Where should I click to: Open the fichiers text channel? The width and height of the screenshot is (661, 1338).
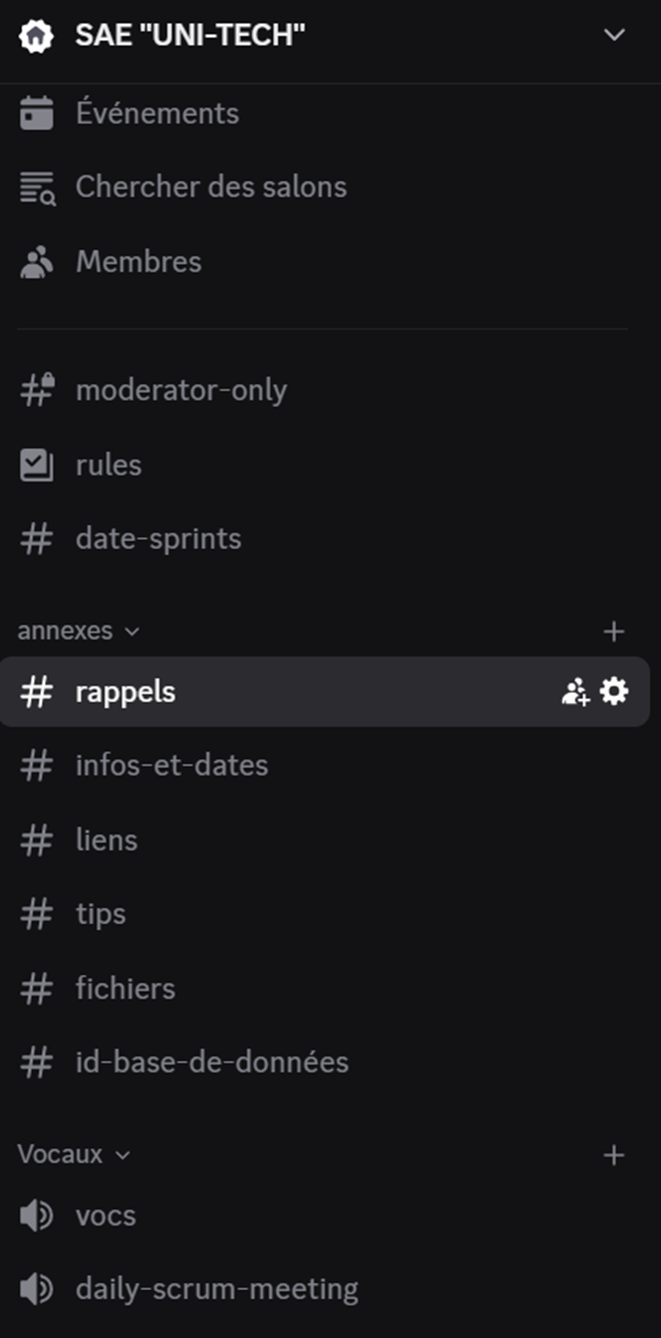(125, 988)
